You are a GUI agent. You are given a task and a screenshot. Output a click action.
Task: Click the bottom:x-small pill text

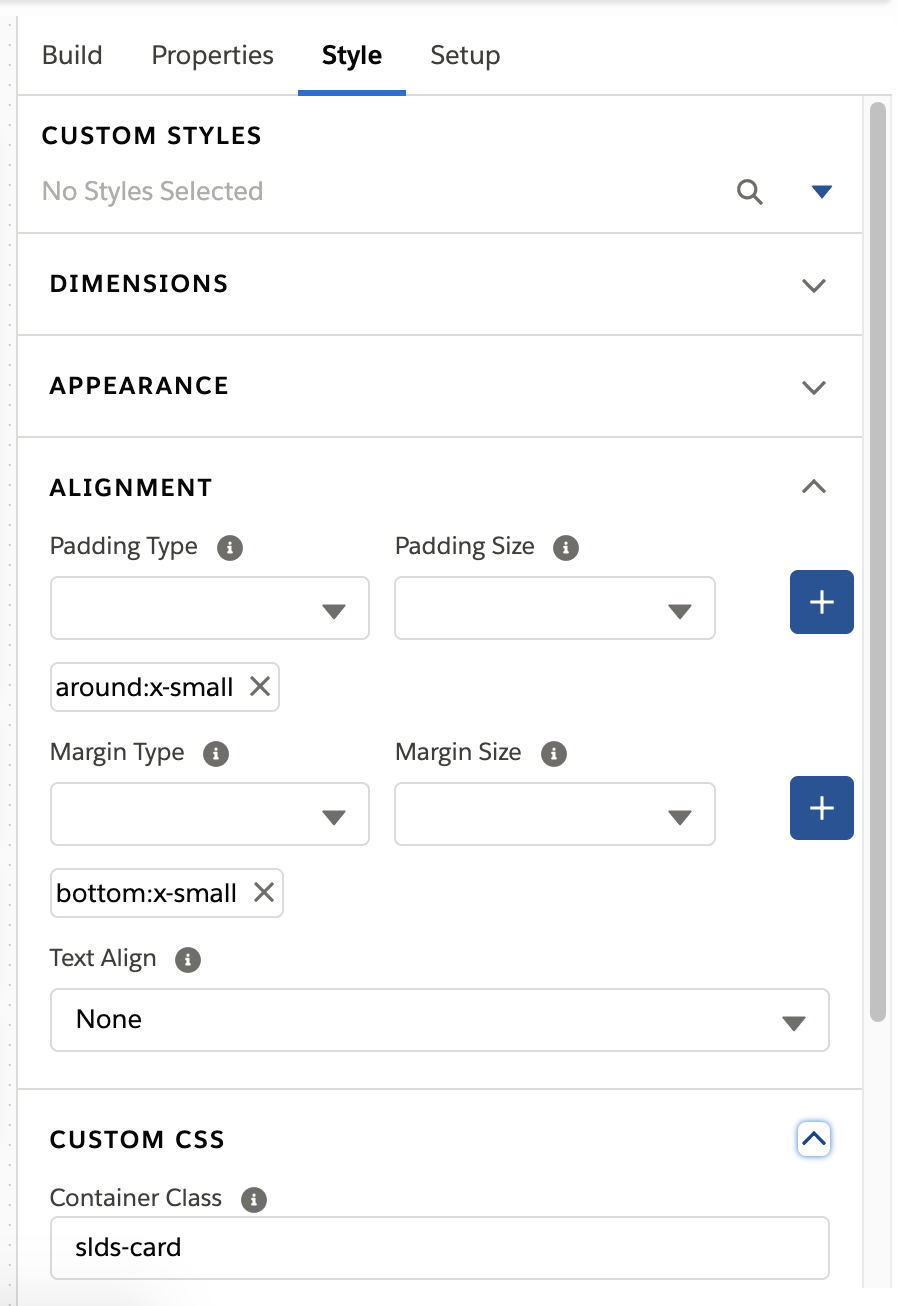coord(147,893)
